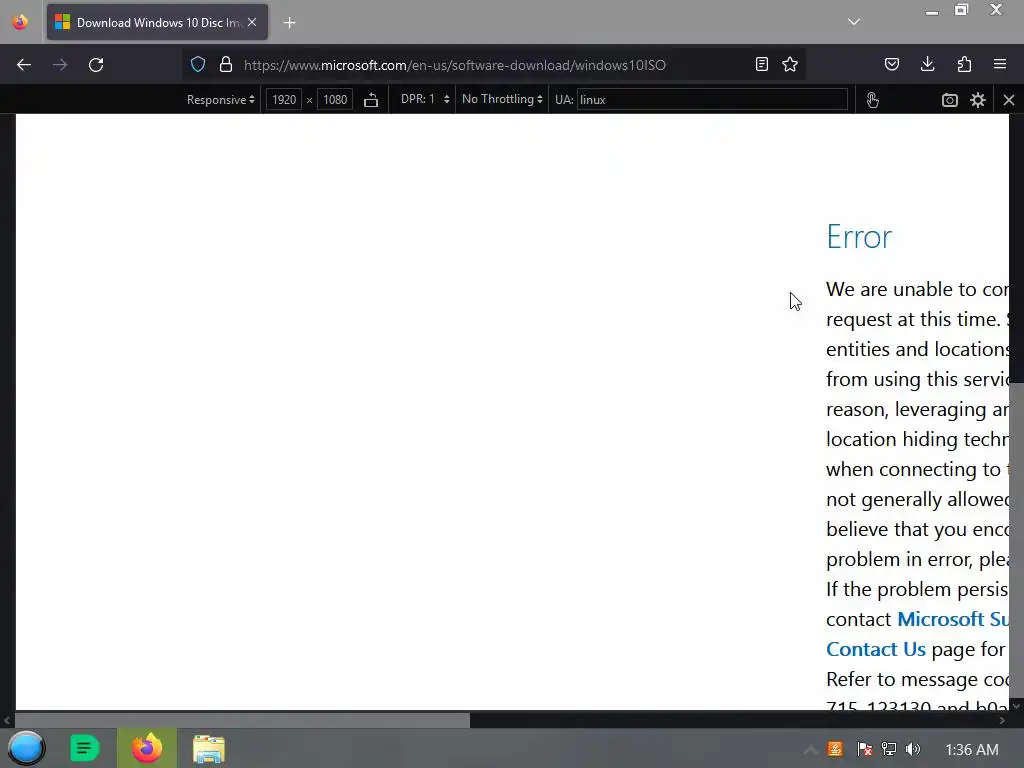Open the Downloads panel
1024x768 pixels.
pos(927,65)
